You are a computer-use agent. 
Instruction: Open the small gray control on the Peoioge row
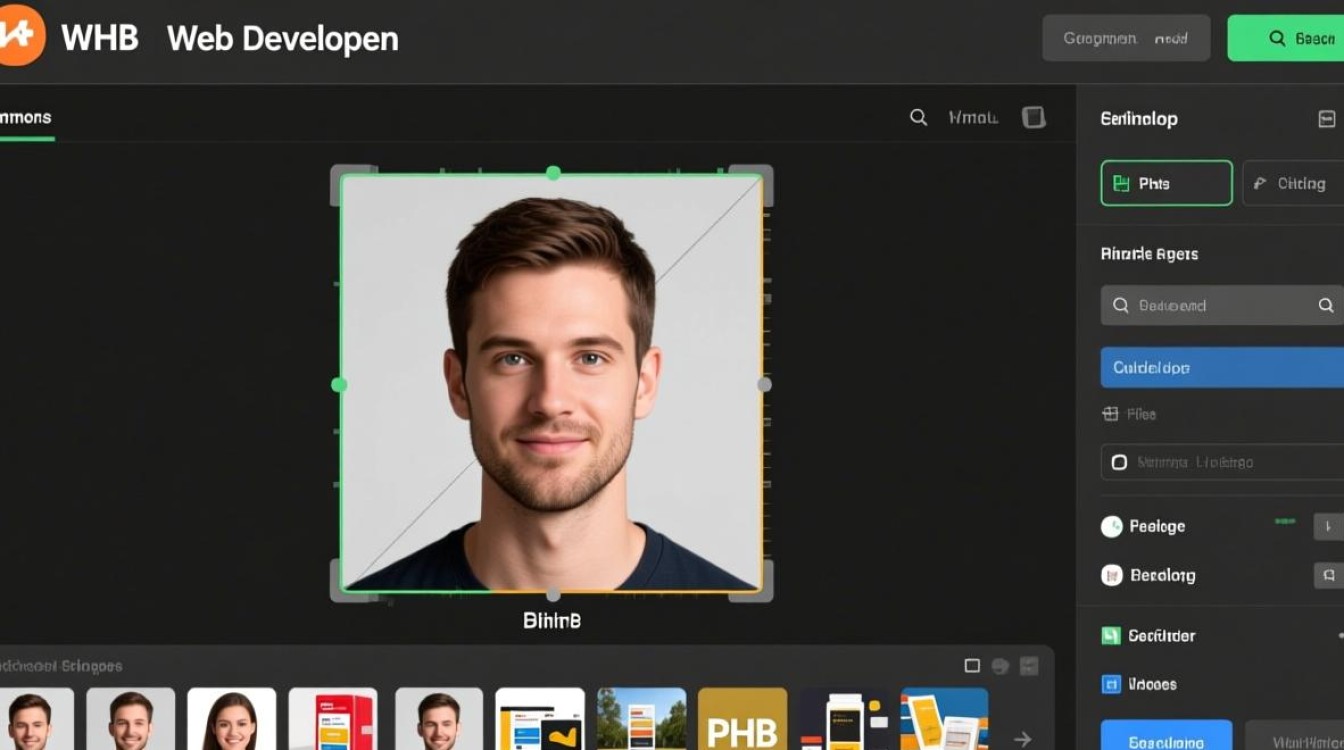click(x=1328, y=526)
